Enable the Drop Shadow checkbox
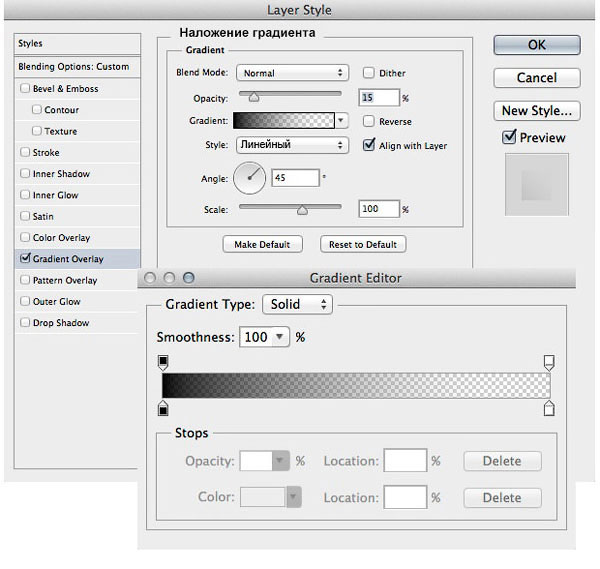The image size is (600, 569). pos(25,322)
